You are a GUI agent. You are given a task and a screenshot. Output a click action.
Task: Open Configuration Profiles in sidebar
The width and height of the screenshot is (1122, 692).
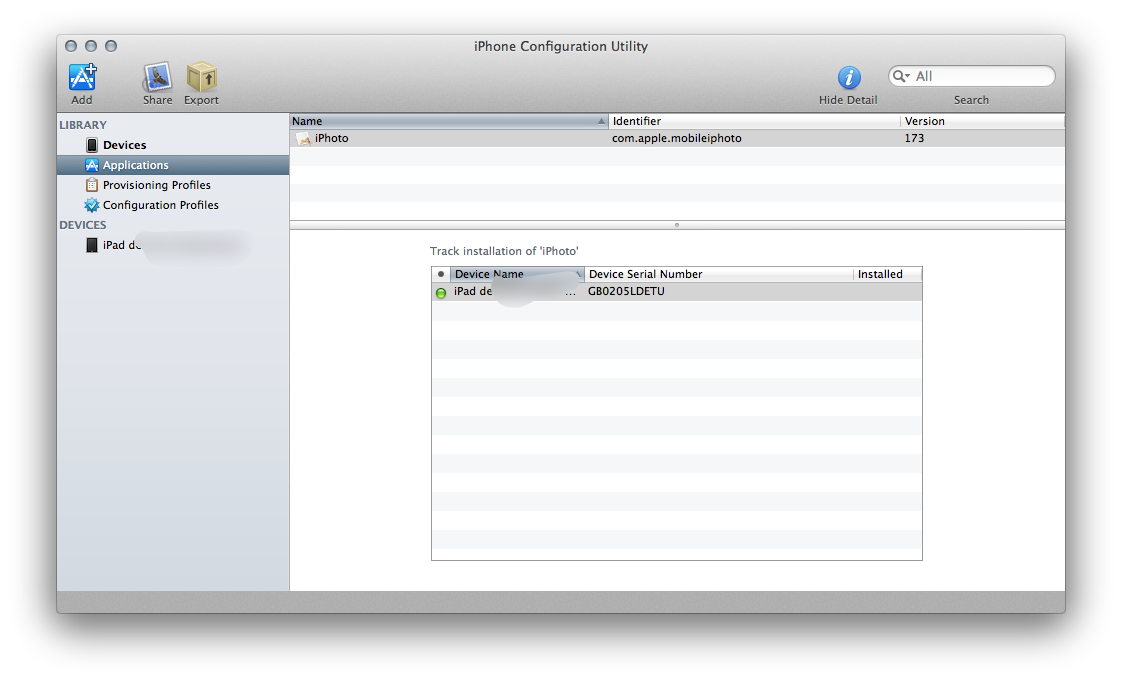tap(160, 205)
